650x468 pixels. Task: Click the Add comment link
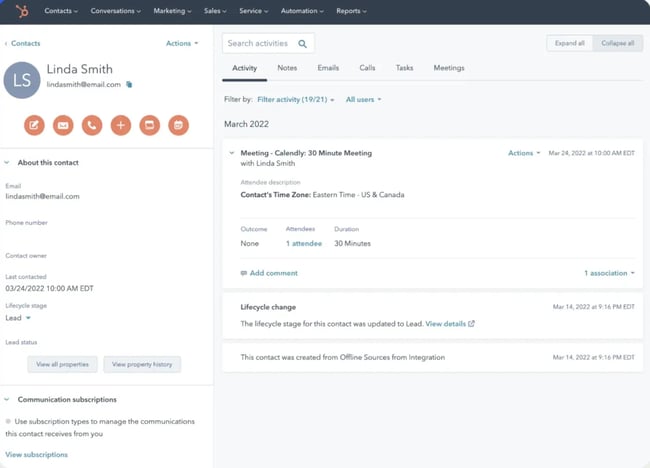click(274, 273)
